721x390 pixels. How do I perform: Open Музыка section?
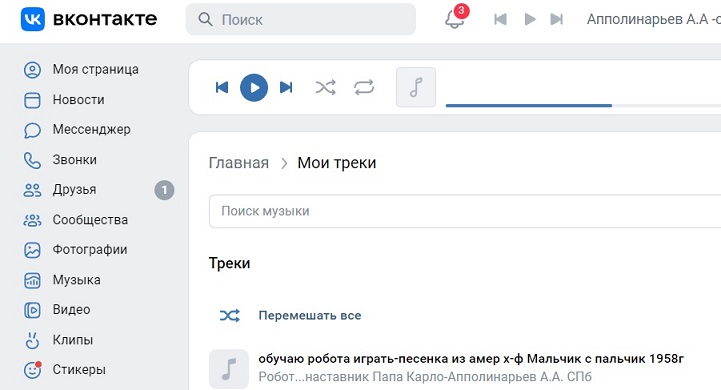tap(76, 280)
